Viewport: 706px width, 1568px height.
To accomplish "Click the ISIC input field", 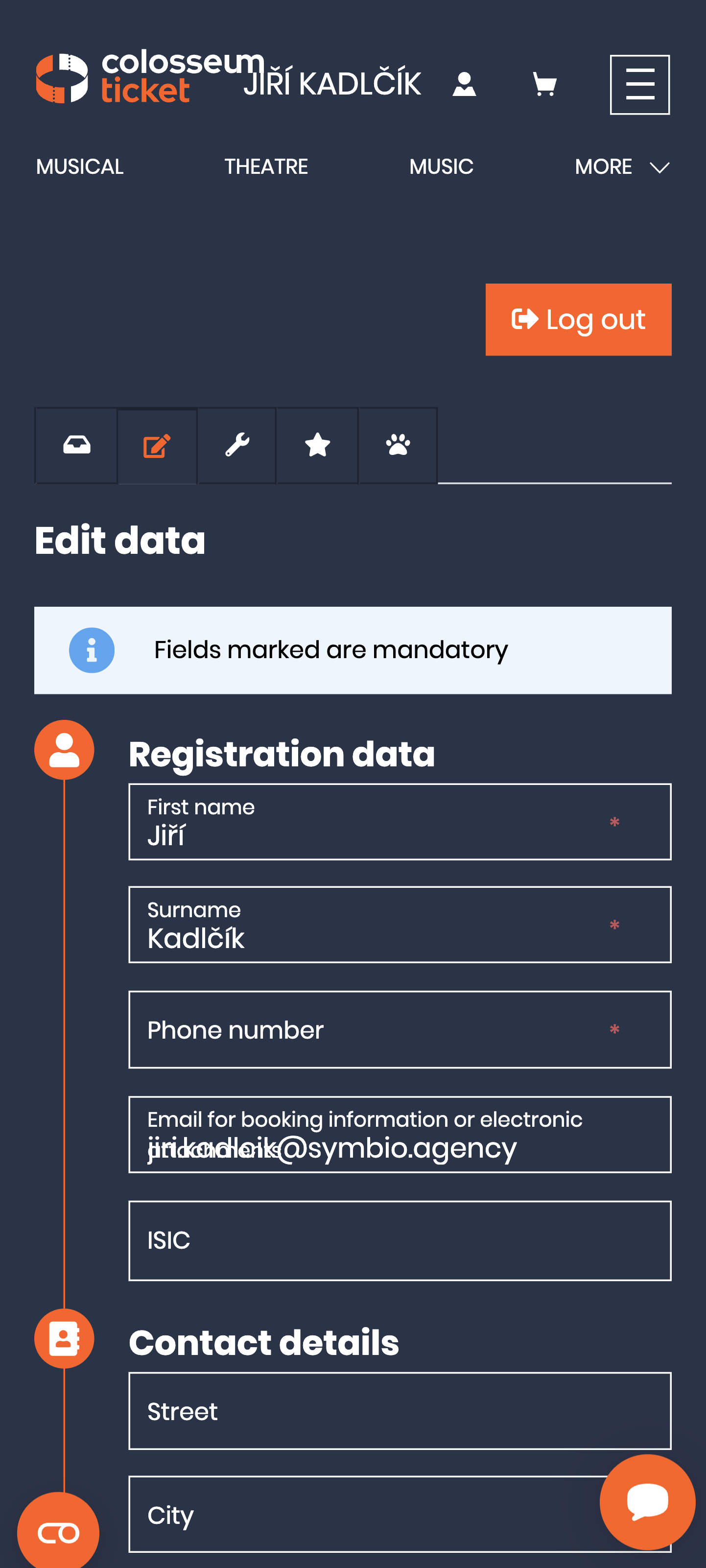I will click(x=399, y=1242).
